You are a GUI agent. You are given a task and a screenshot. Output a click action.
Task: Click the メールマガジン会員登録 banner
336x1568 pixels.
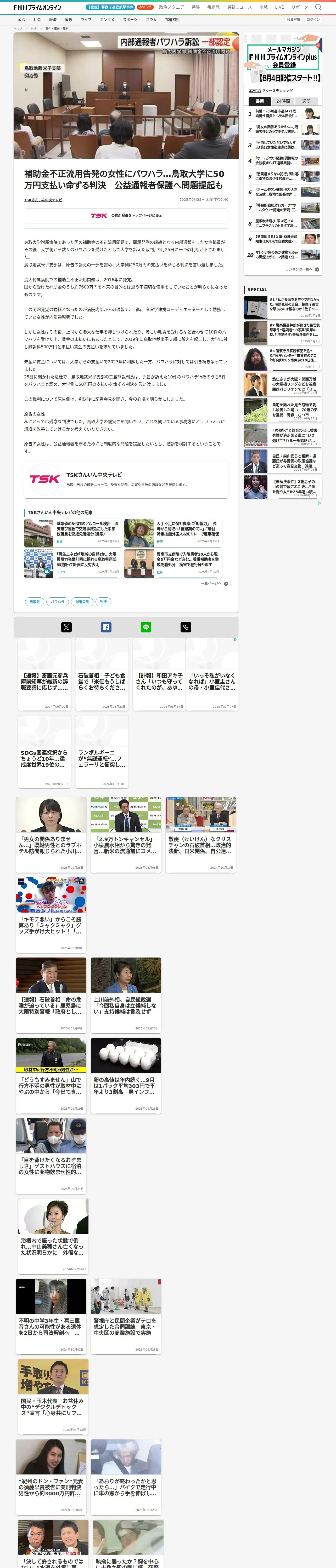pos(283,59)
